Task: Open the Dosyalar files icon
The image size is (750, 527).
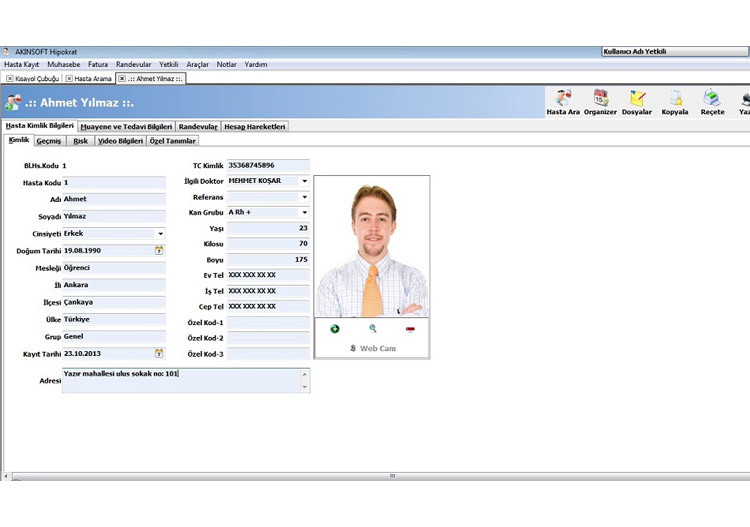Action: pos(637,102)
